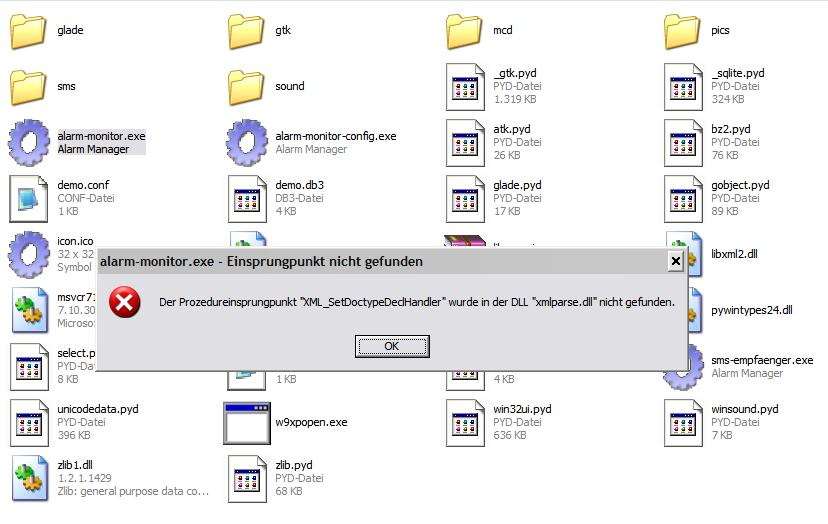The width and height of the screenshot is (828, 524).
Task: Select the bz2.pyd file
Action: 682,142
